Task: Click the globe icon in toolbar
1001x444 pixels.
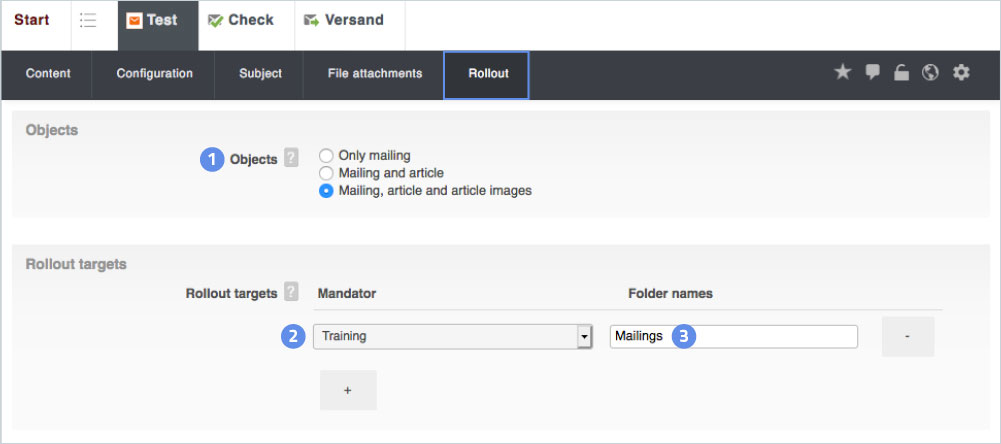Action: click(930, 72)
